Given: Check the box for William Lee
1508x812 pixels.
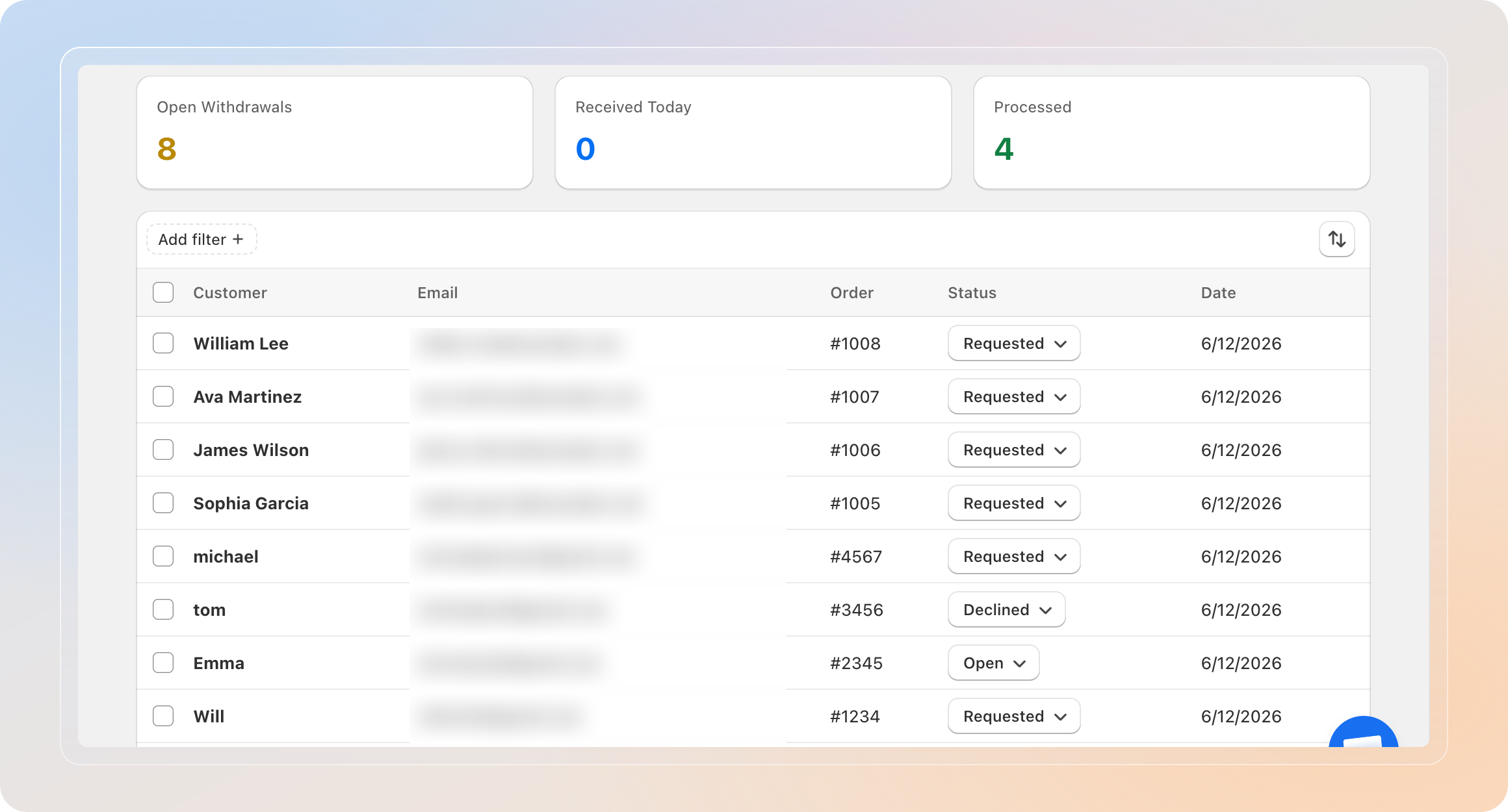Looking at the screenshot, I should [x=163, y=343].
